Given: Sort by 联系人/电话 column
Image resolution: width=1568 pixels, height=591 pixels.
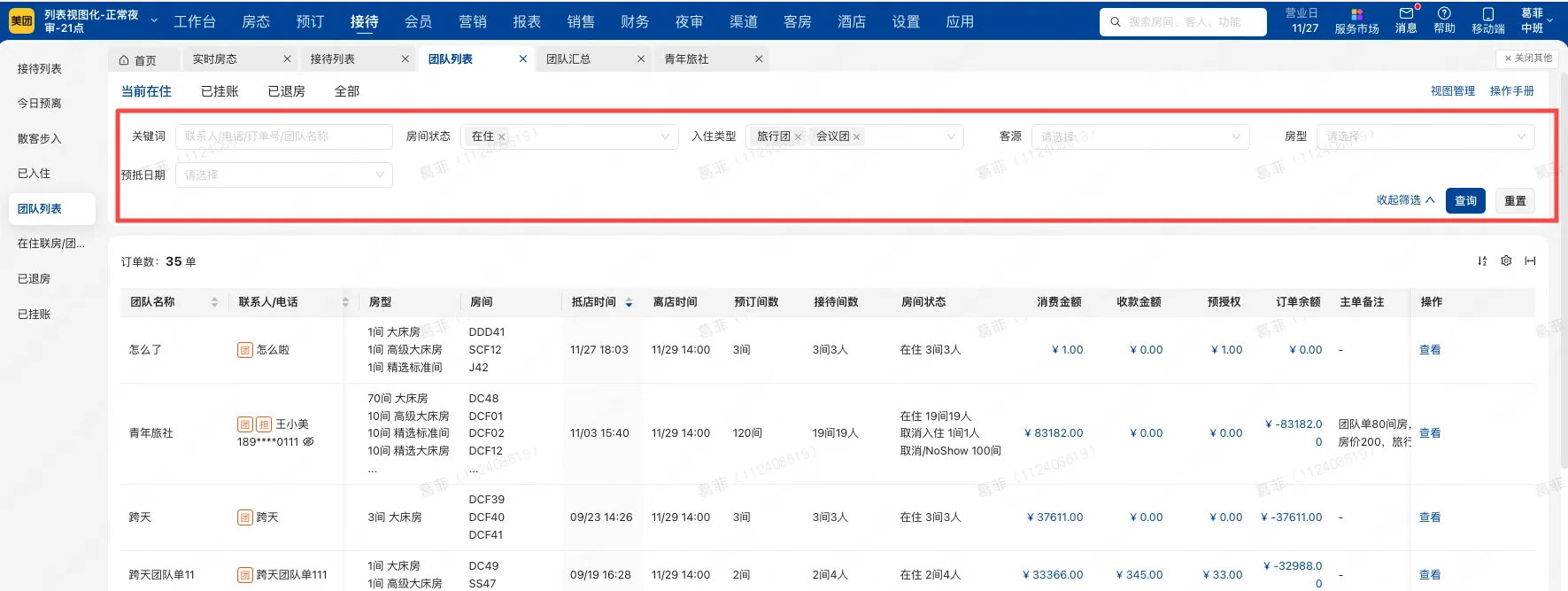Looking at the screenshot, I should click(345, 302).
